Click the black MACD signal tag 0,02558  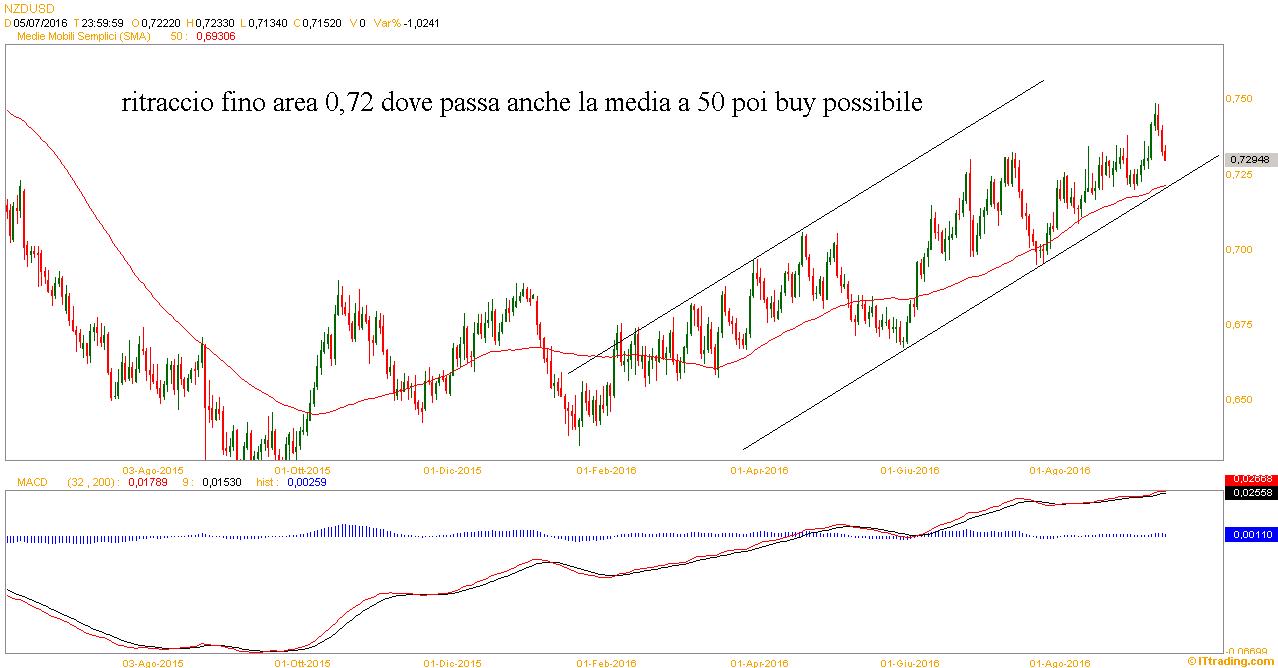click(1249, 493)
